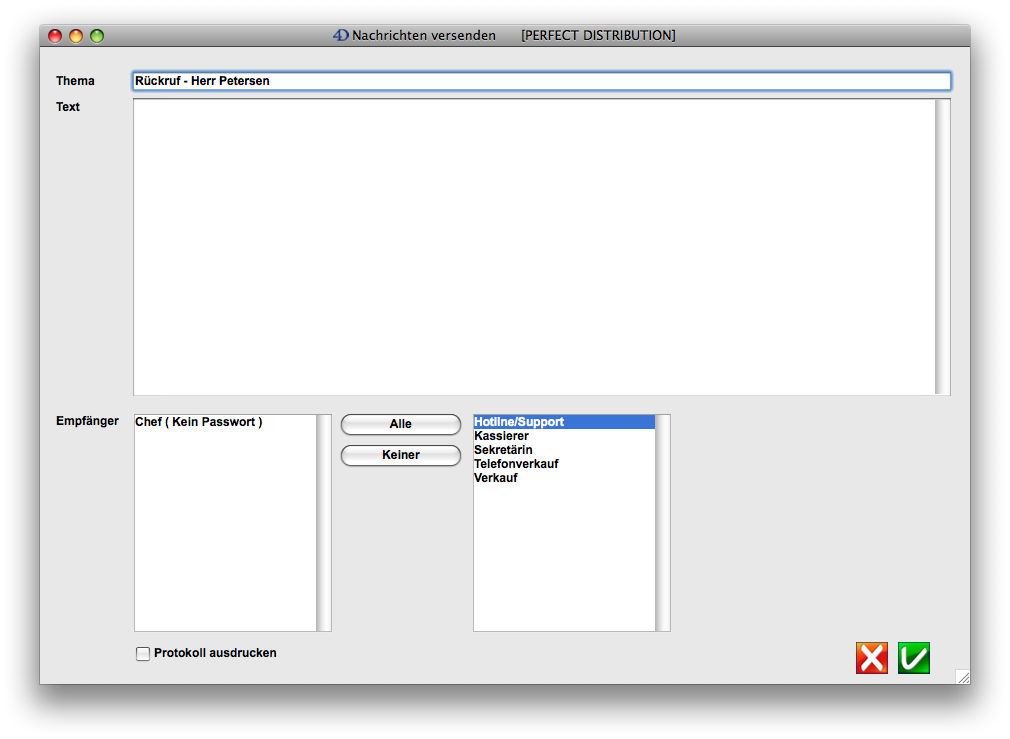Minimize the window with the yellow button
The height and width of the screenshot is (739, 1010).
pos(76,36)
